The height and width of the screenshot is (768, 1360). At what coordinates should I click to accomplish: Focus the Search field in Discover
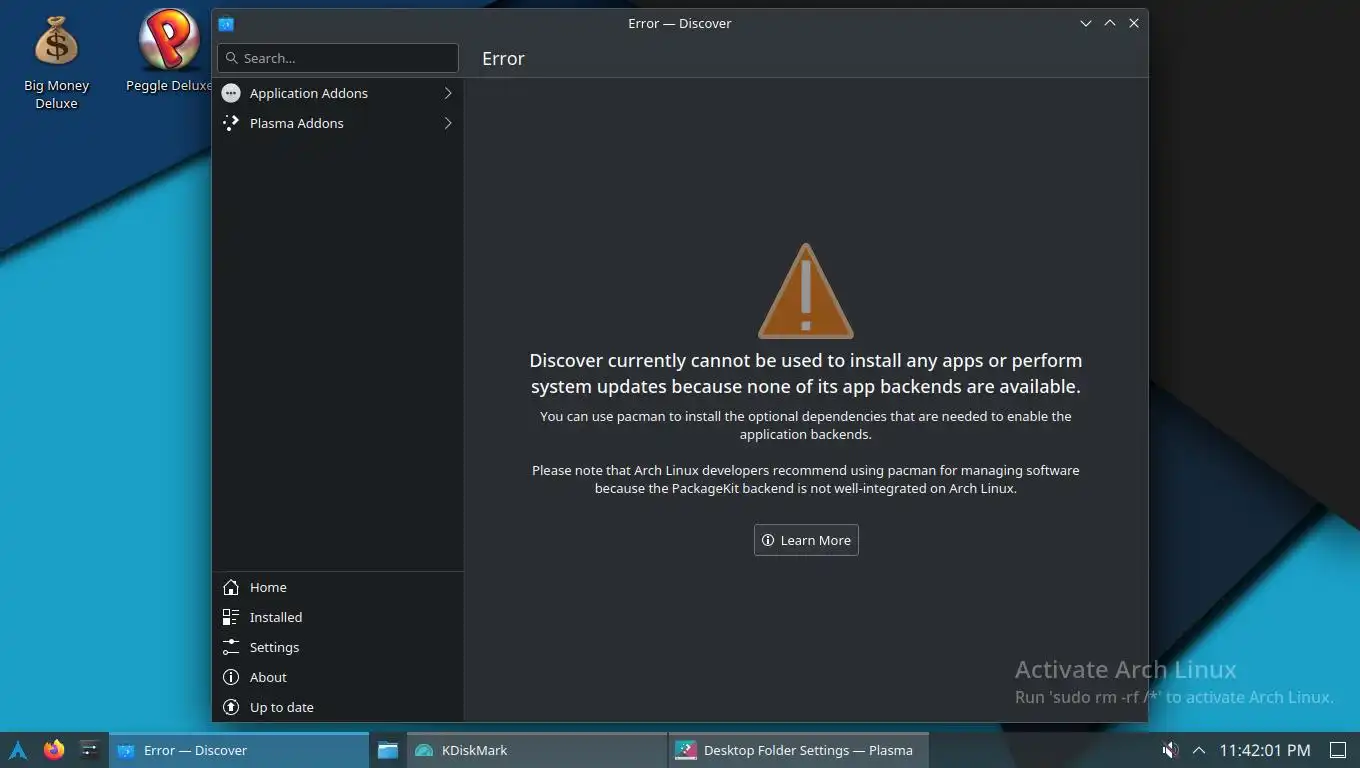click(338, 58)
